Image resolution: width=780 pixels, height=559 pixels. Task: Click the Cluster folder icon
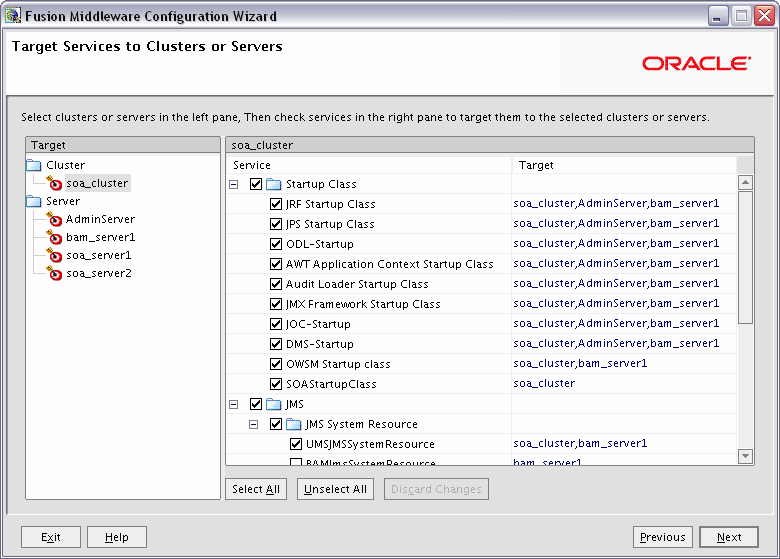pos(34,165)
